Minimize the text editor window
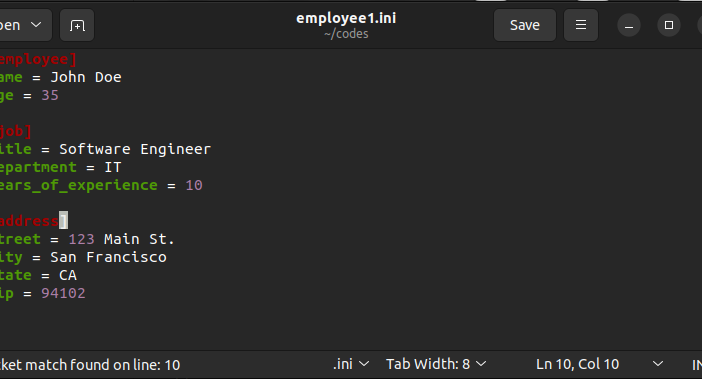 point(629,26)
